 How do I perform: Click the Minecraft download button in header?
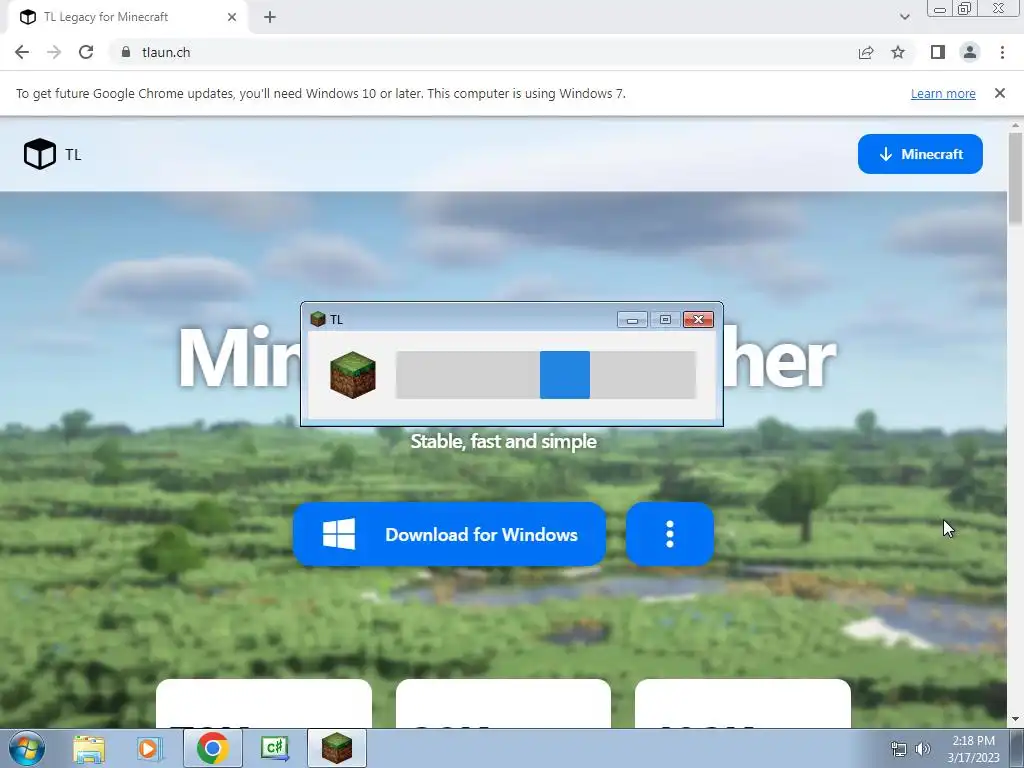(x=920, y=154)
